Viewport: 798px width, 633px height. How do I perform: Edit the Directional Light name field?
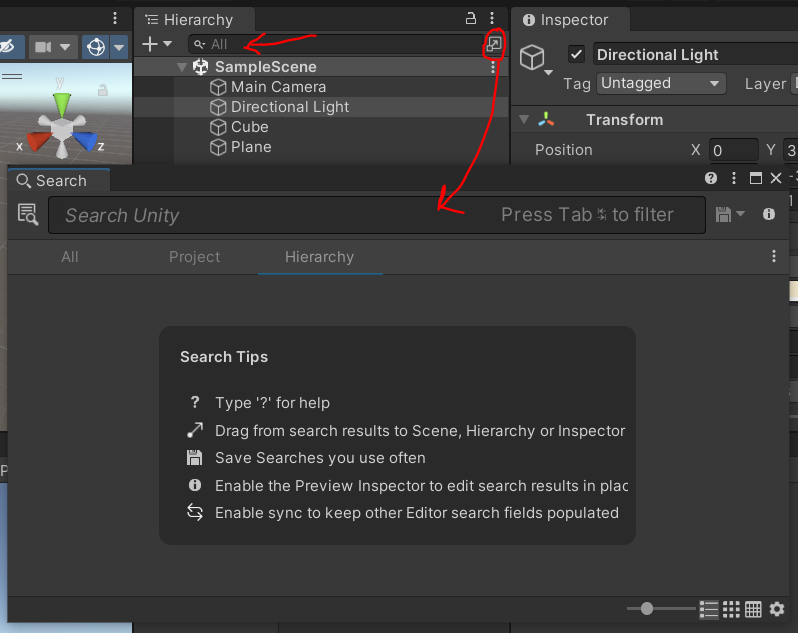pyautogui.click(x=695, y=54)
